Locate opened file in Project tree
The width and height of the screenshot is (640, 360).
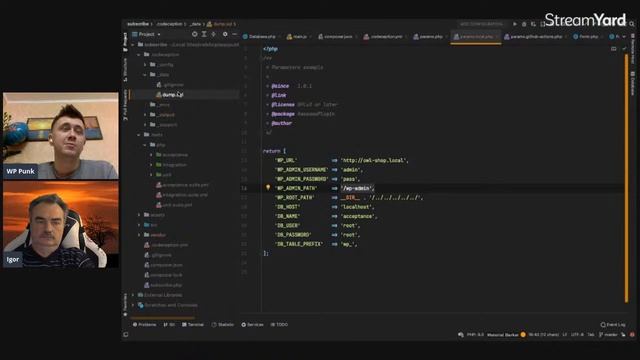(x=195, y=34)
